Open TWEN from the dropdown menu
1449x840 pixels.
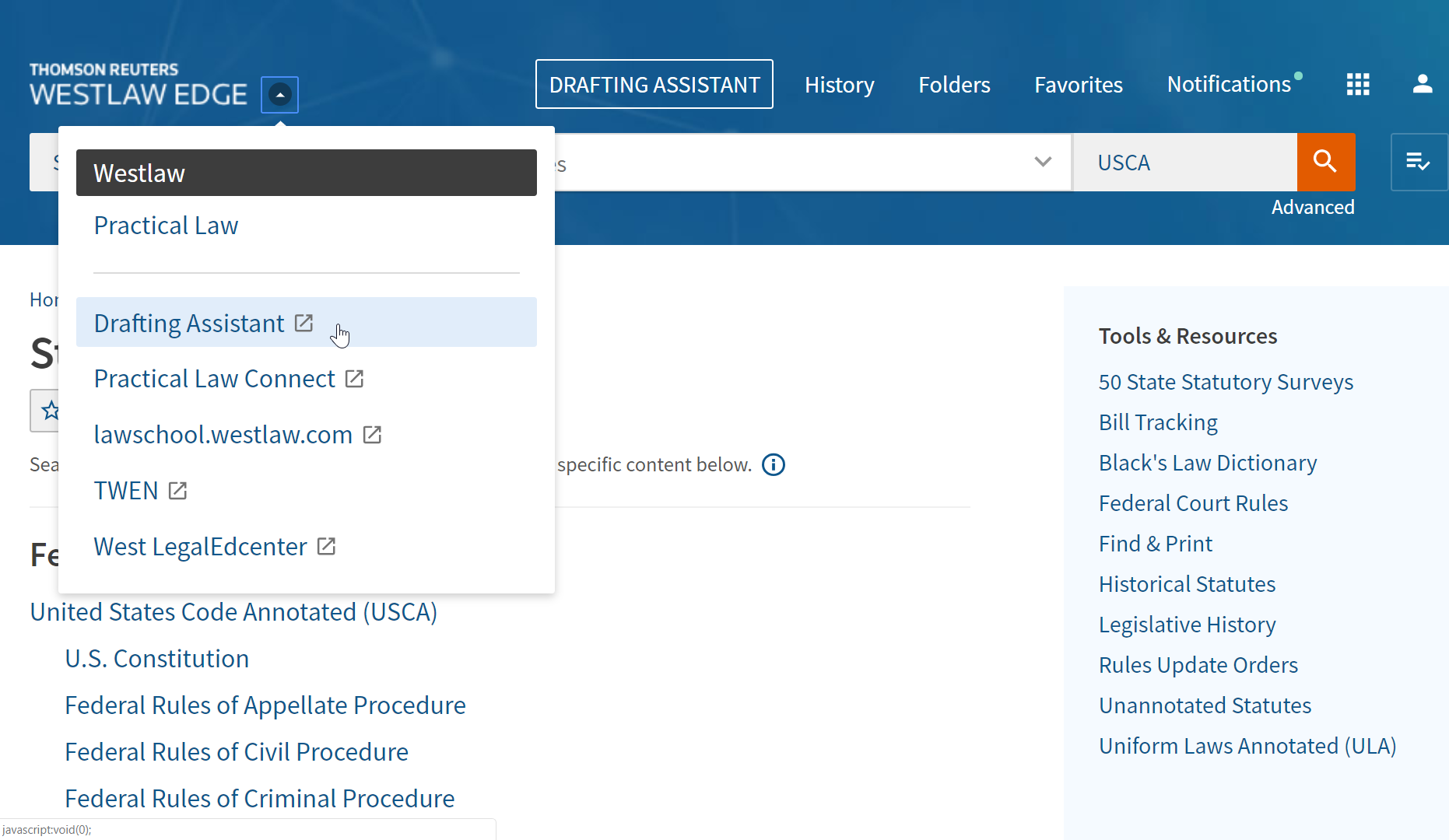pos(126,491)
